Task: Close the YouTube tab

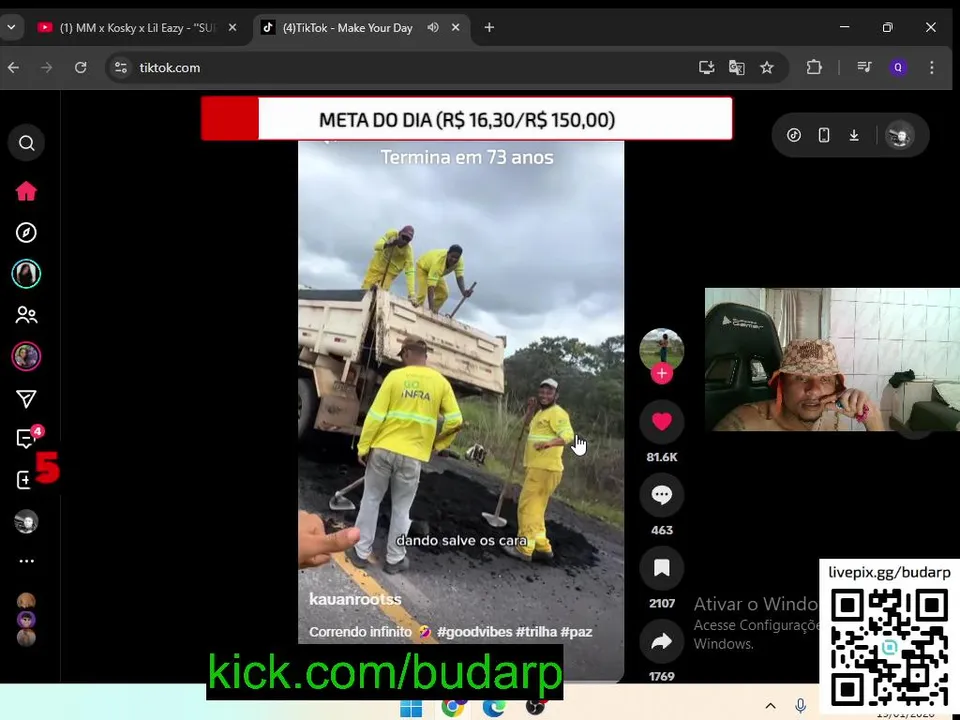Action: [x=232, y=28]
